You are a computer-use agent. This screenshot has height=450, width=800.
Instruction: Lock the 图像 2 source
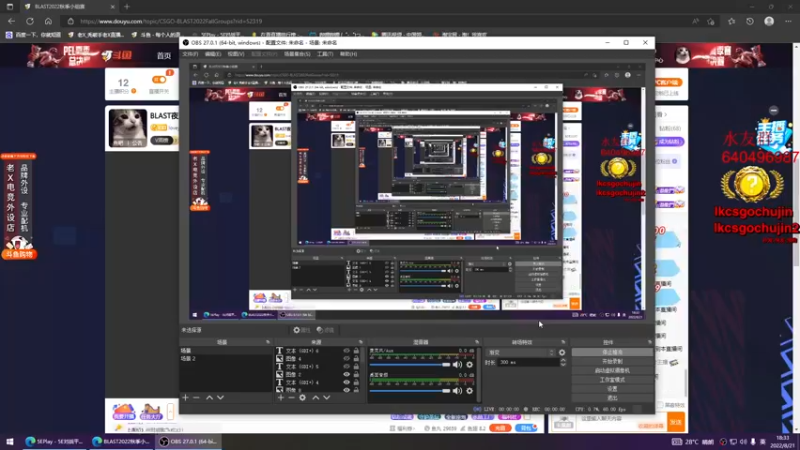(x=356, y=374)
